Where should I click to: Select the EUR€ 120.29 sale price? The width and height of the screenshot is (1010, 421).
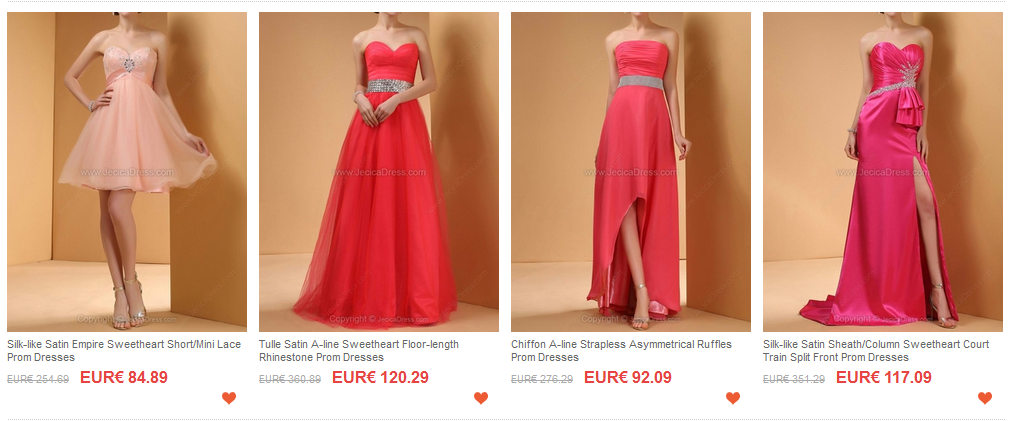click(x=380, y=377)
